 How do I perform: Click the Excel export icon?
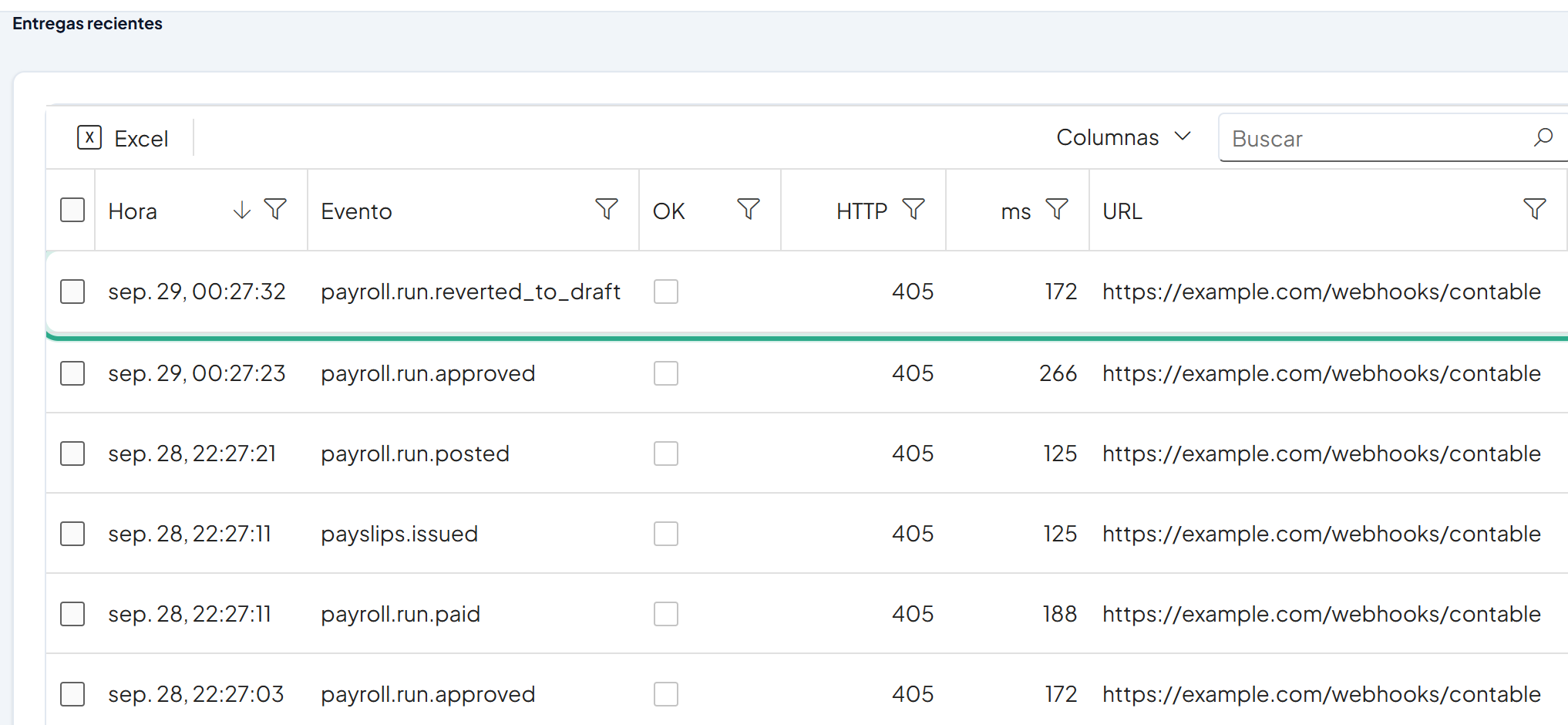[x=89, y=138]
